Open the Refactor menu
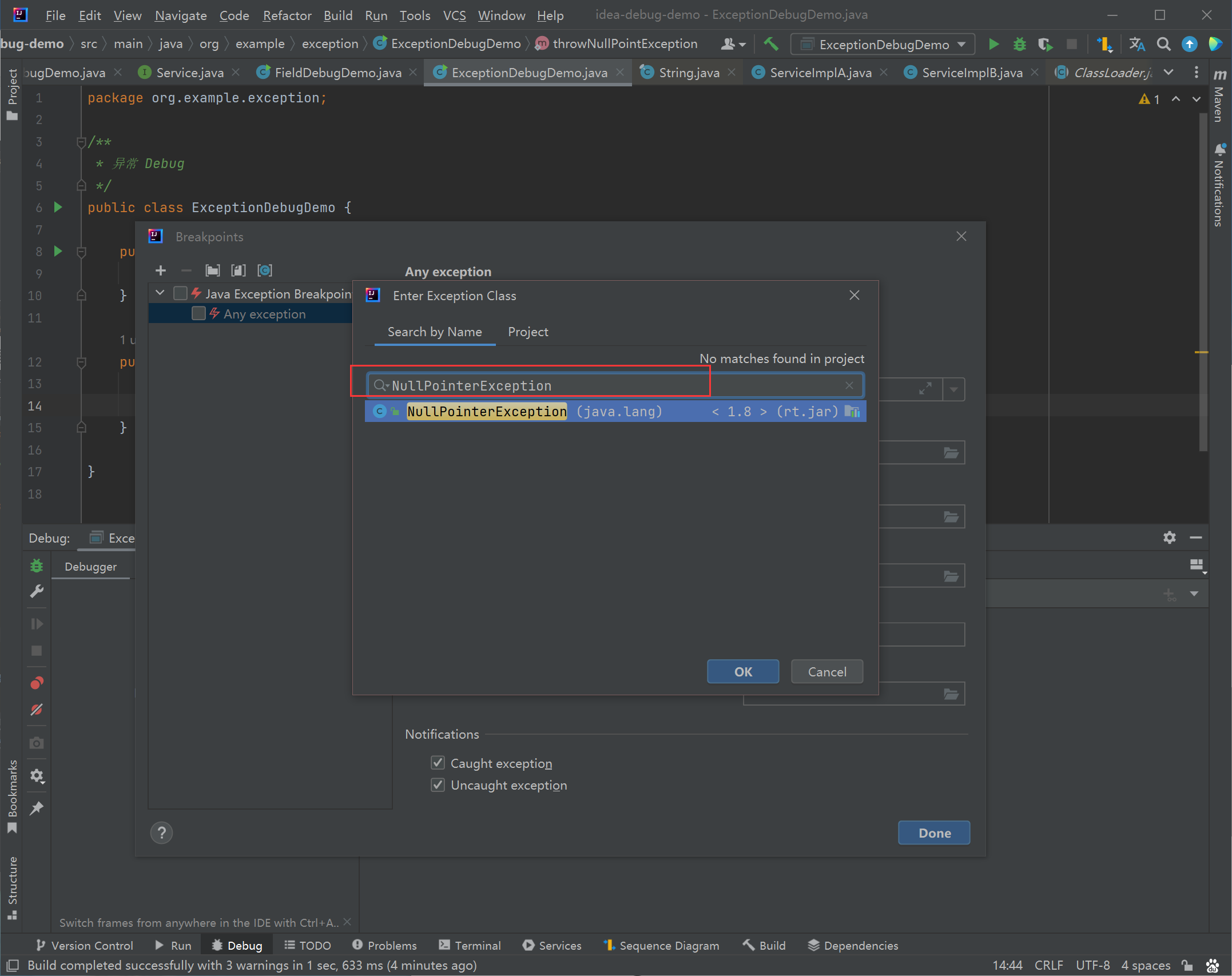The height and width of the screenshot is (976, 1232). point(287,15)
